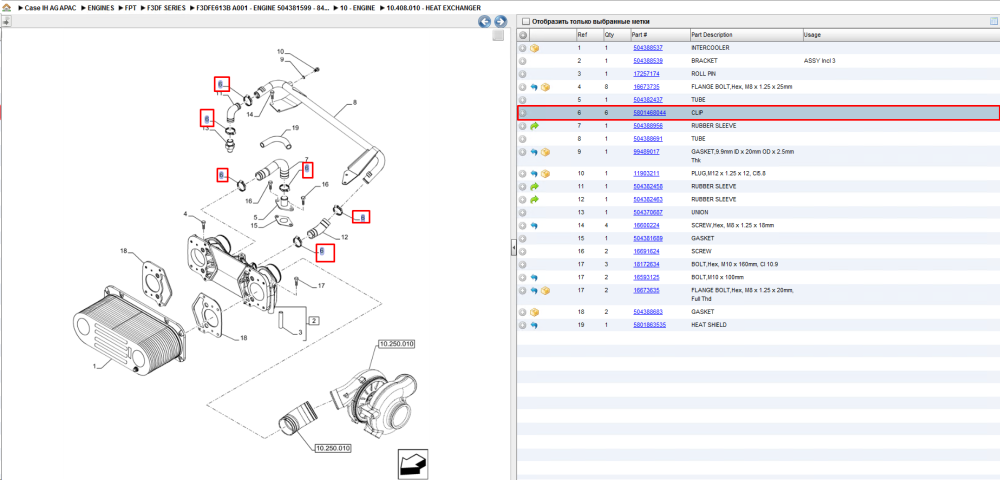Click the blue previous-page arrow
1000x480 pixels.
pyautogui.click(x=485, y=22)
